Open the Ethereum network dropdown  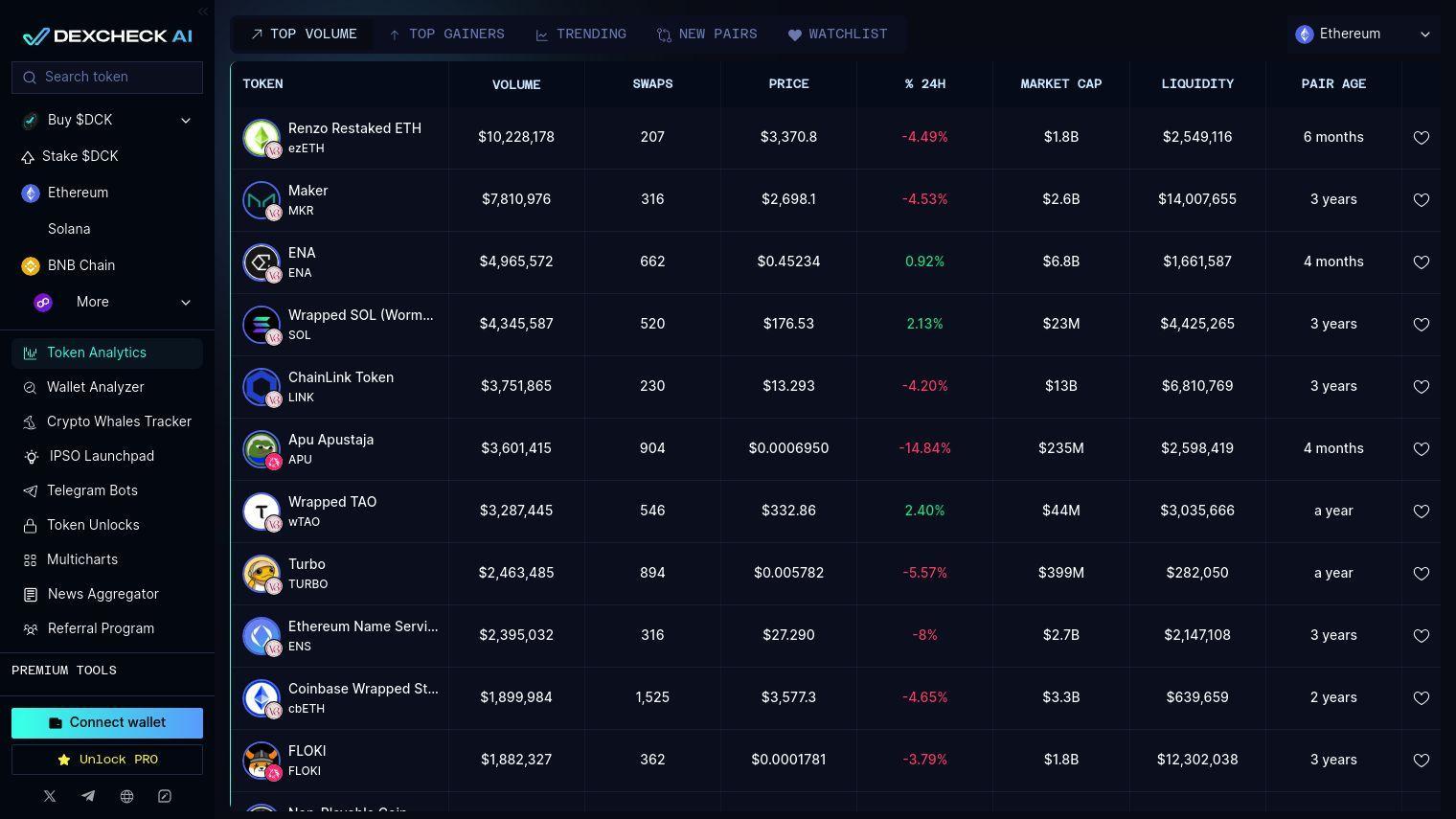click(1363, 34)
